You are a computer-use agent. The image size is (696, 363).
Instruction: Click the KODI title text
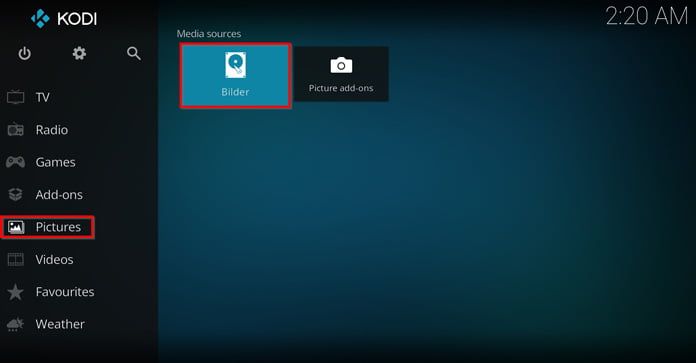click(x=77, y=19)
